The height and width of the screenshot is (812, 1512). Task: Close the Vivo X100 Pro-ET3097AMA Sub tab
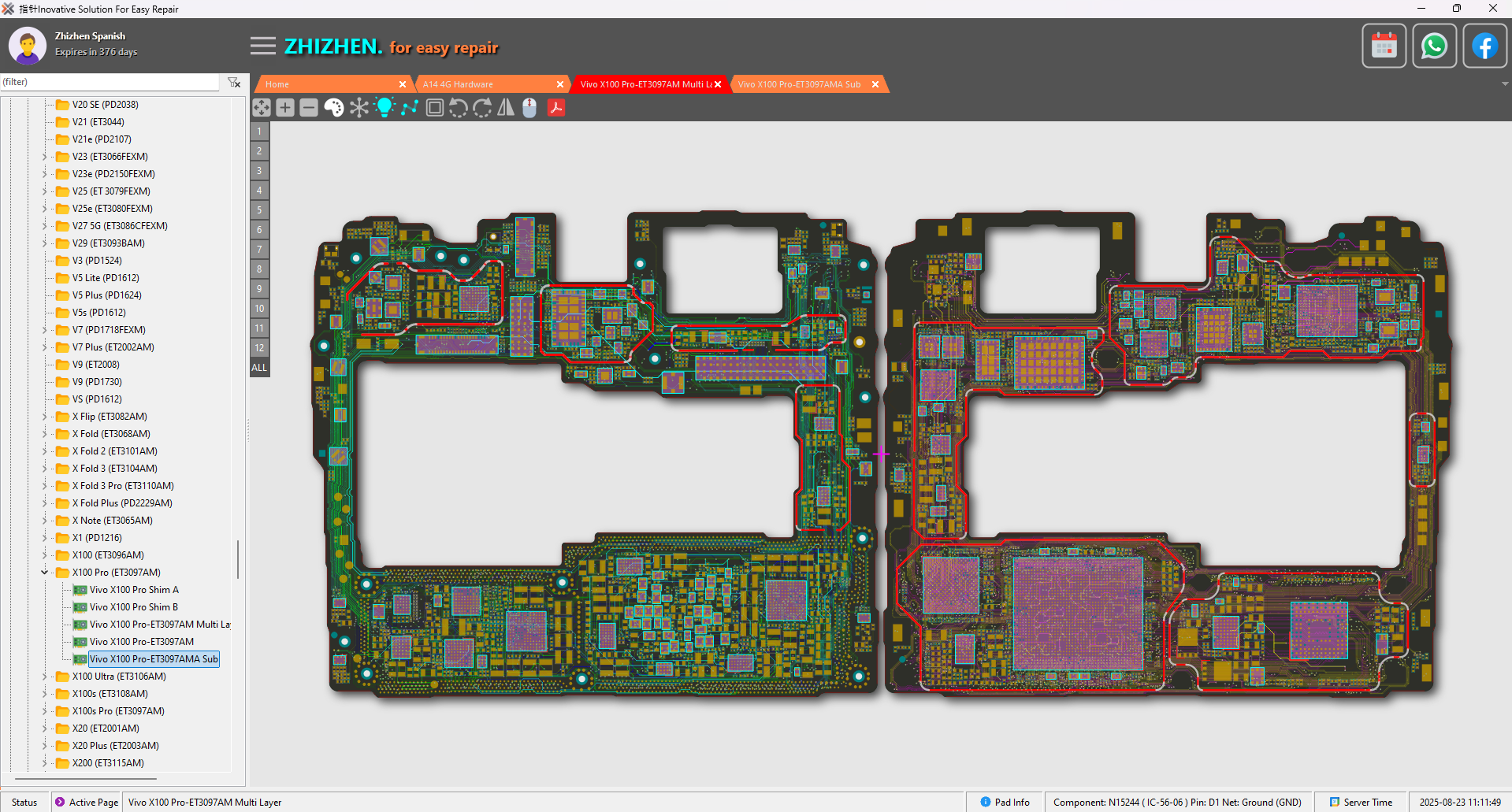(875, 84)
